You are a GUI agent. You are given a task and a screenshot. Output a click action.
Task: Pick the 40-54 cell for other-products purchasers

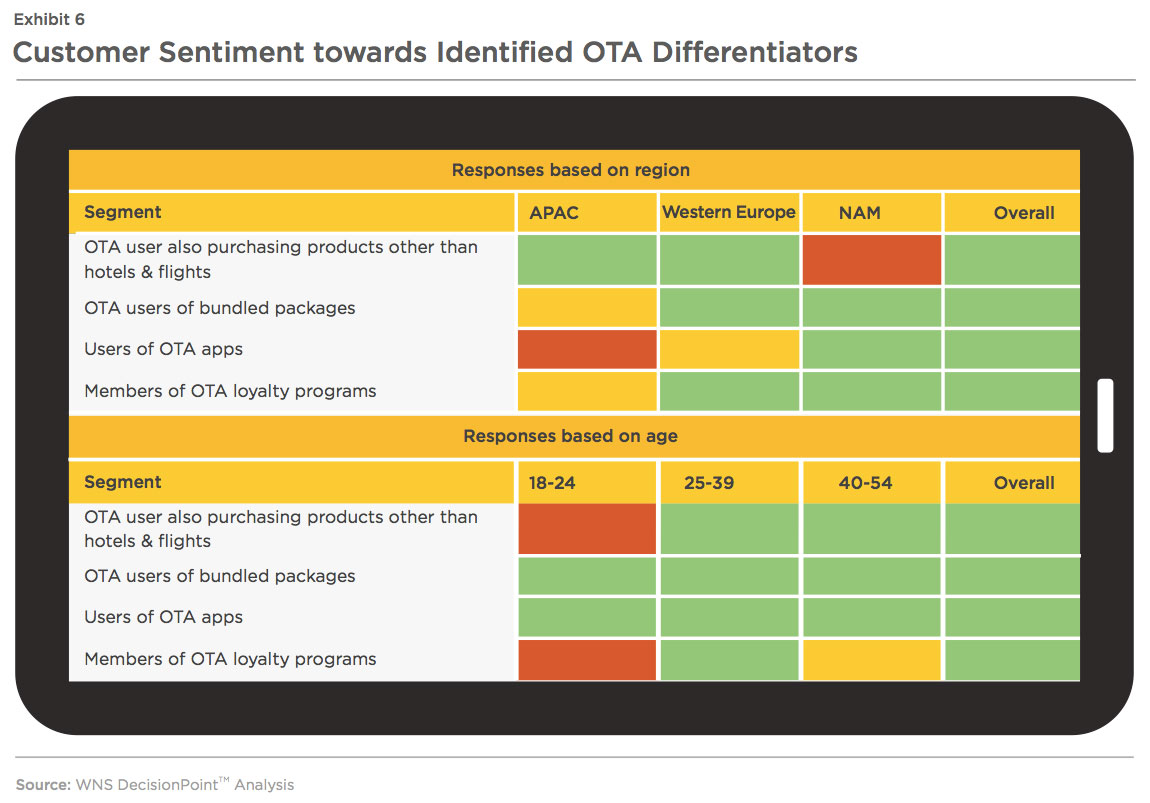point(871,529)
